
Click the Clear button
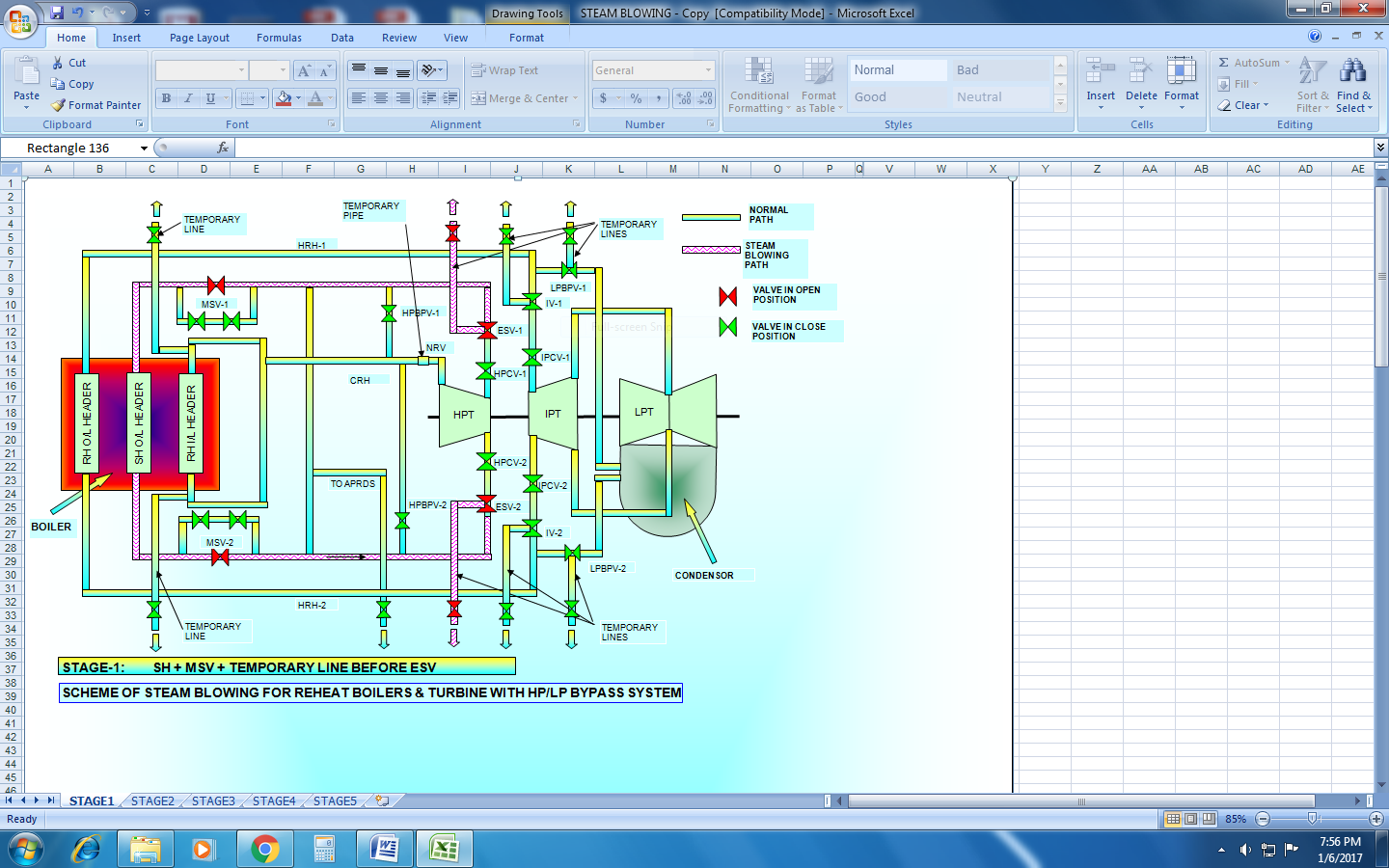click(1243, 105)
